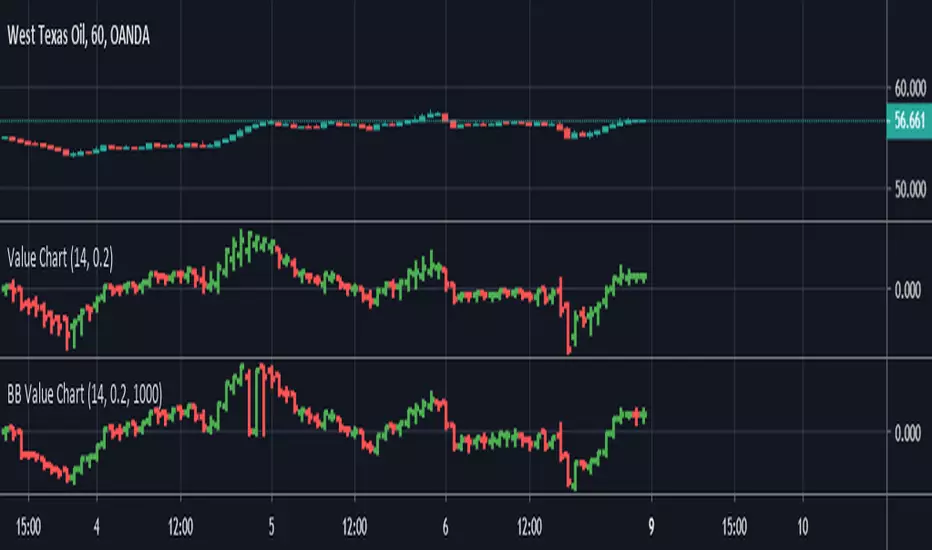Click the date 5 time axis label
The image size is (932, 550).
tap(272, 527)
